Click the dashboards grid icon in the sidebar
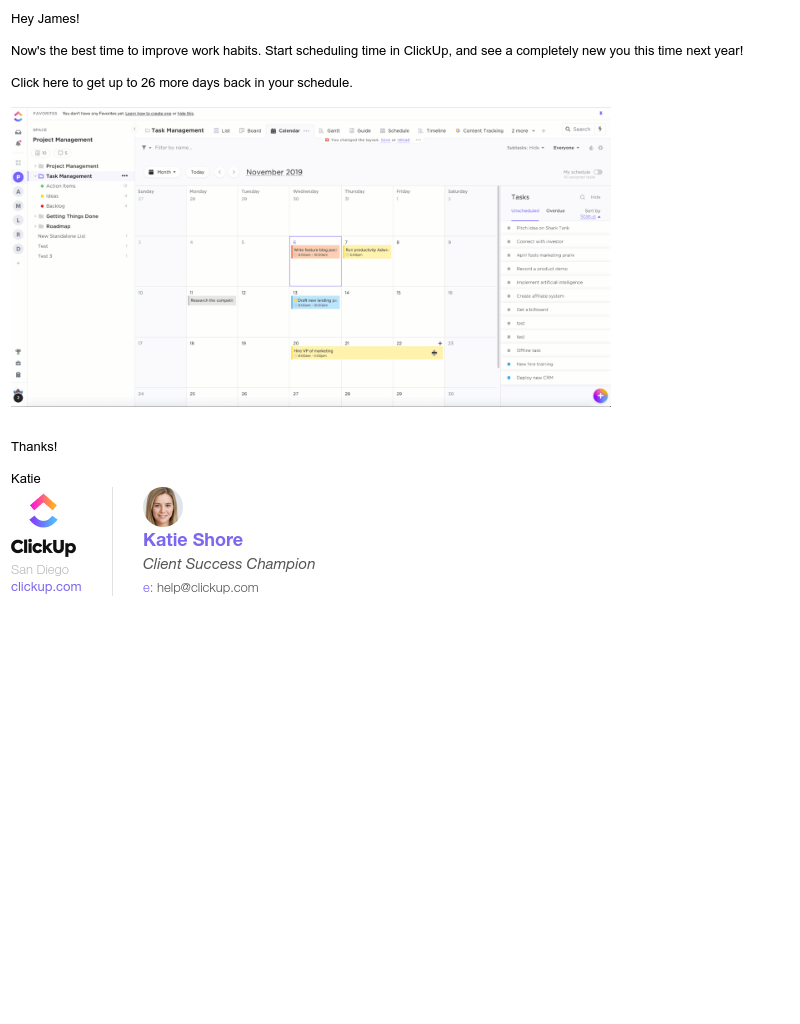800x1024 pixels. 18,163
